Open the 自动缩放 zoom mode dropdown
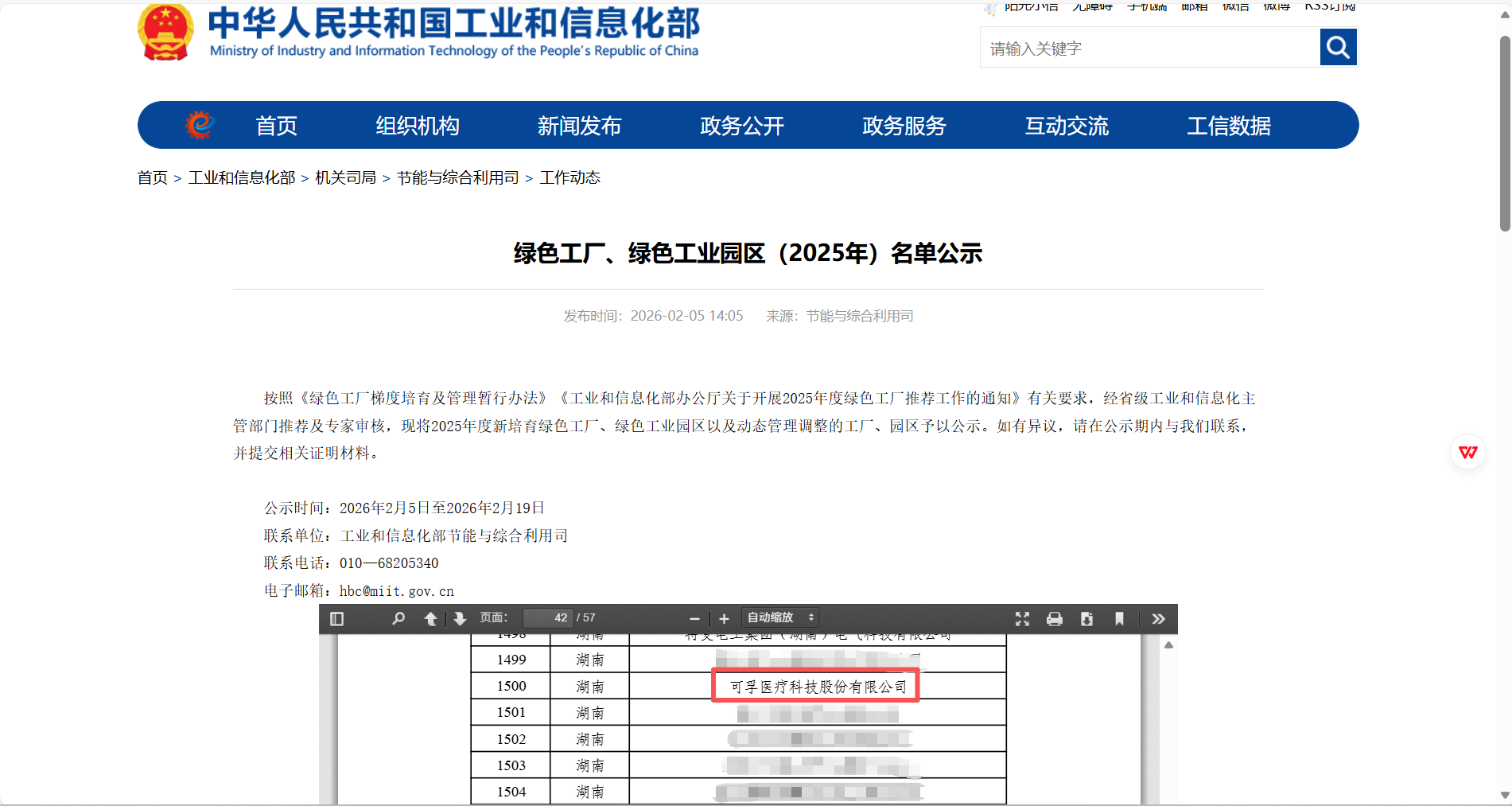This screenshot has height=806, width=1512. [779, 617]
